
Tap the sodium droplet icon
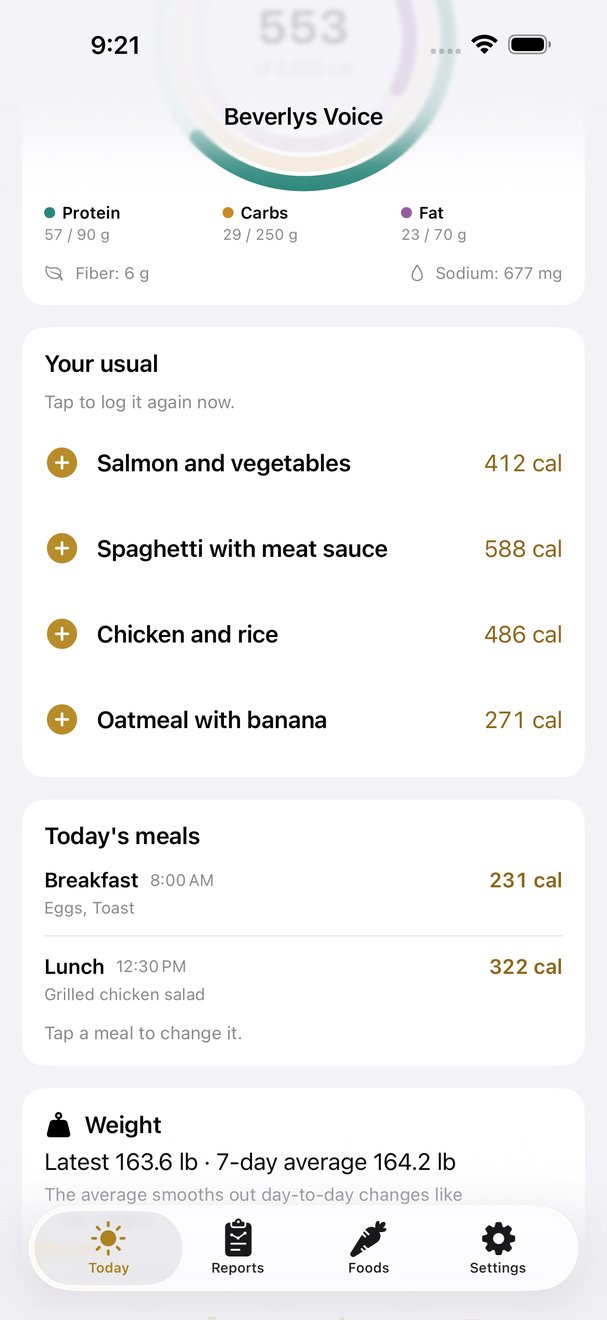[417, 273]
